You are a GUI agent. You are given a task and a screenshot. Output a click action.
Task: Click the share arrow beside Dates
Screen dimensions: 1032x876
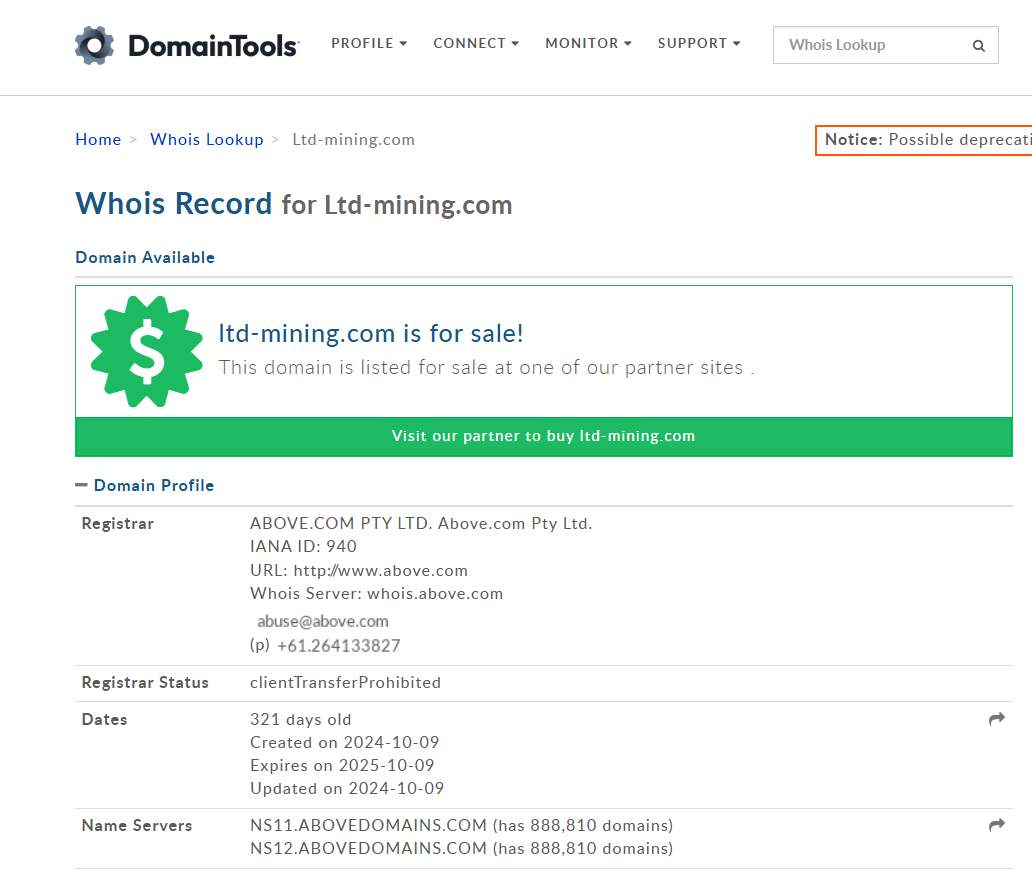click(996, 719)
